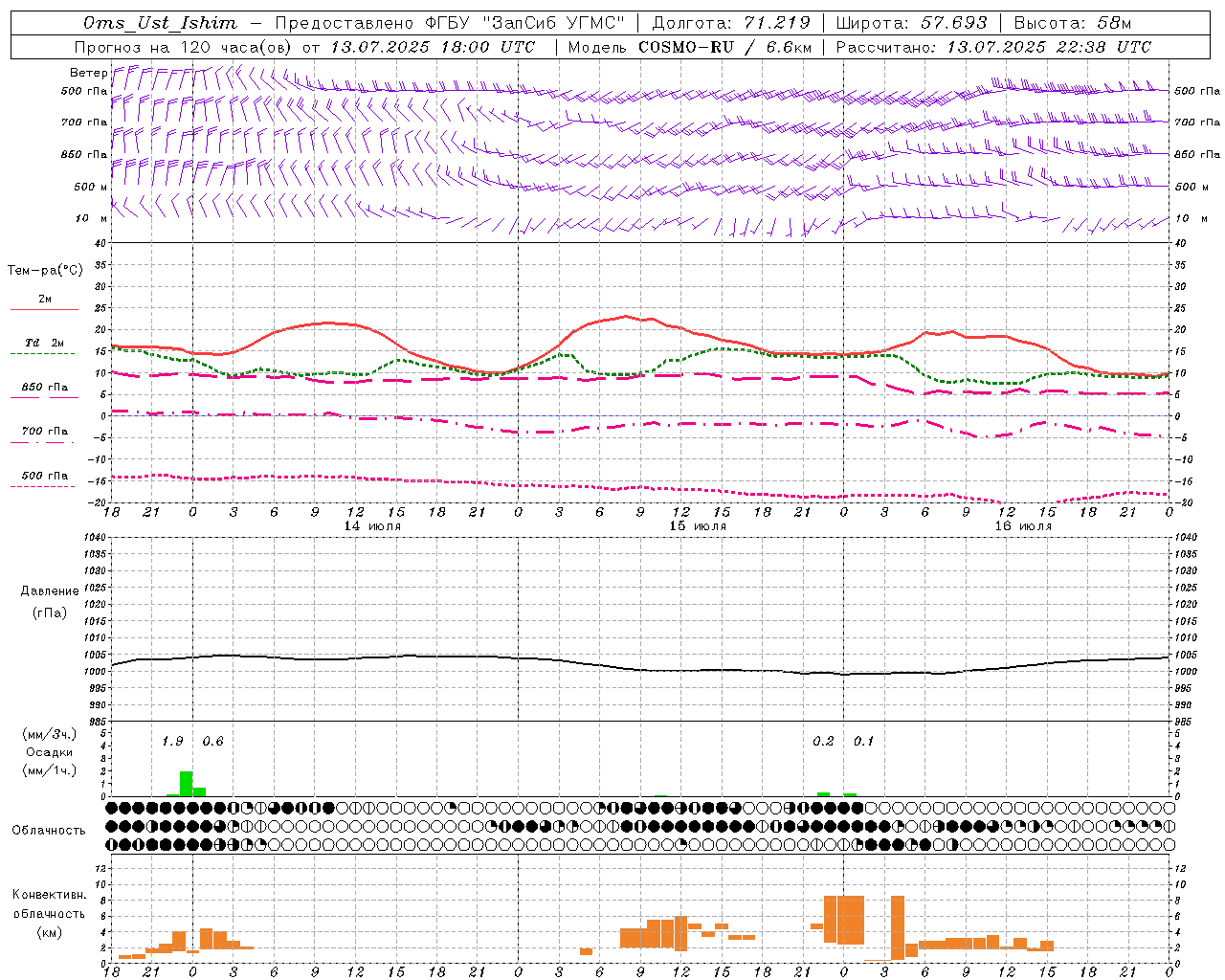Screen dimensions: 1225x980
Task: Click the 15 июля date label
Action: [698, 525]
